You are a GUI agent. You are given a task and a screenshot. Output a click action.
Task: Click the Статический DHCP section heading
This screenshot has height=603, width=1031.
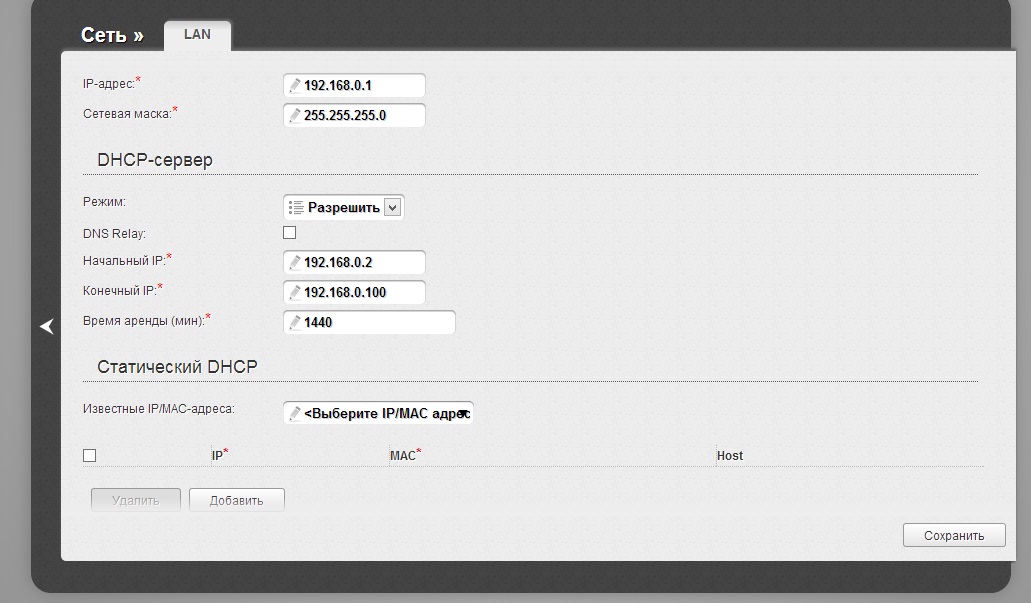pyautogui.click(x=177, y=366)
